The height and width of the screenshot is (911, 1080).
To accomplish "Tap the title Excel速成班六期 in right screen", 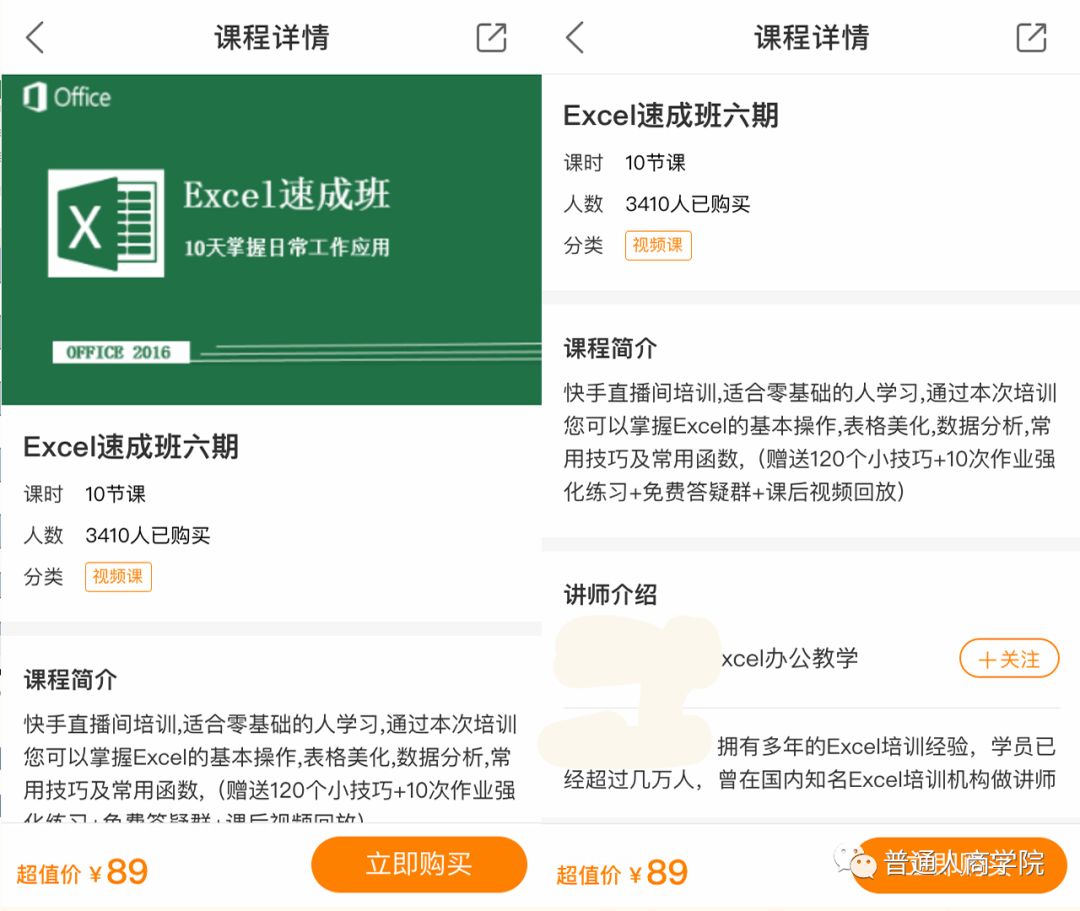I will (671, 115).
